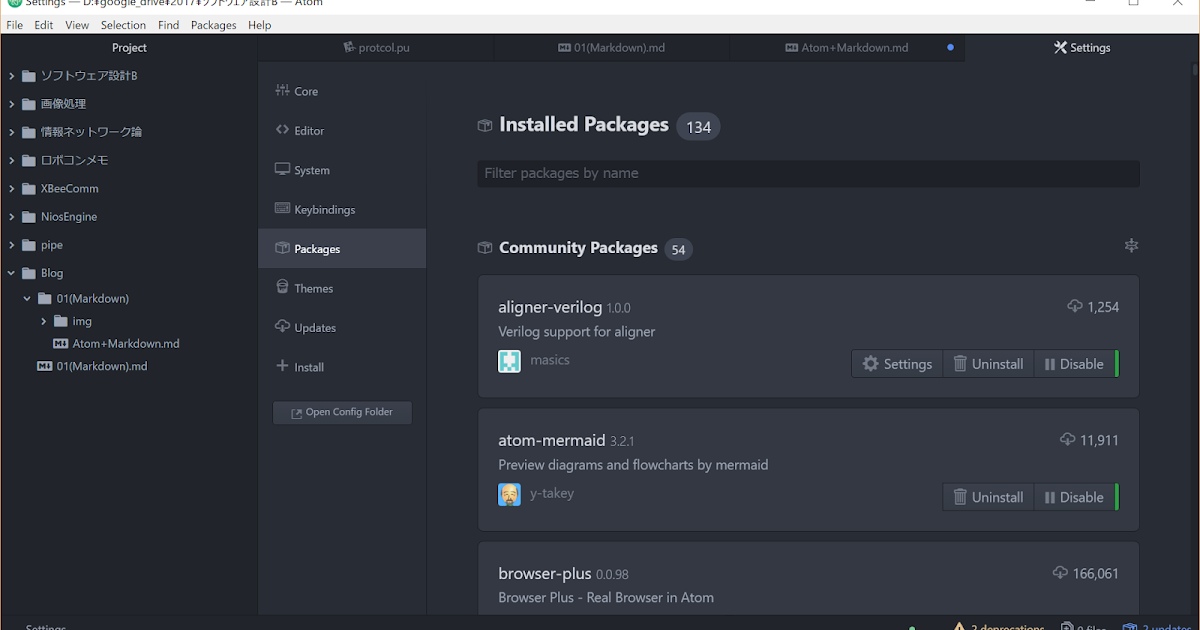The width and height of the screenshot is (1200, 630).
Task: Open the Editor settings section
Action: [342, 130]
